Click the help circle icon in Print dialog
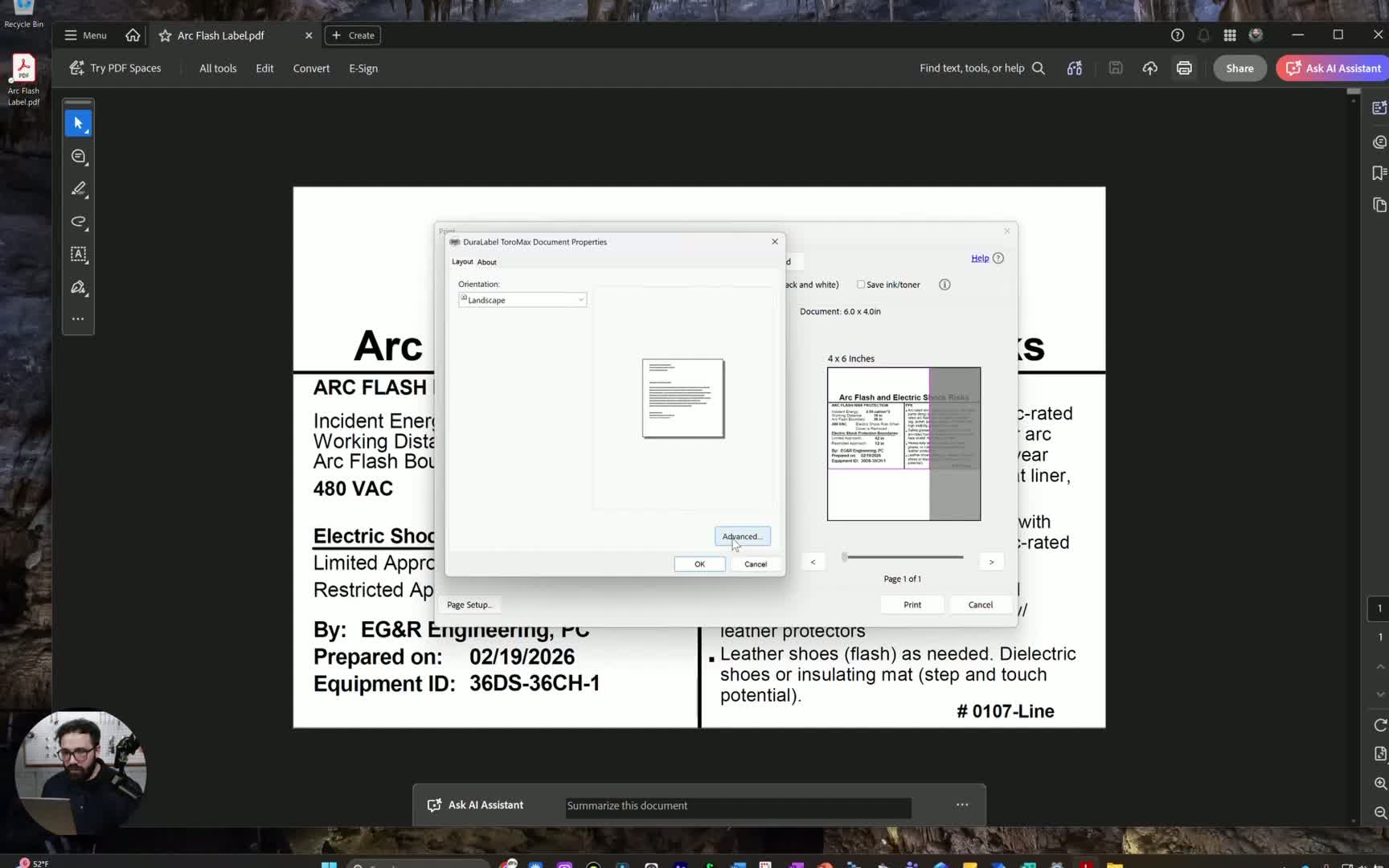 point(998,258)
